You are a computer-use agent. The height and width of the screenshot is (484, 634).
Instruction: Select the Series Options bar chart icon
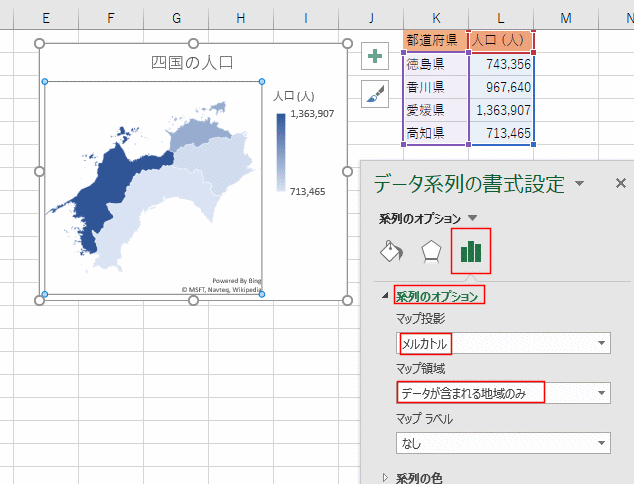[x=471, y=251]
